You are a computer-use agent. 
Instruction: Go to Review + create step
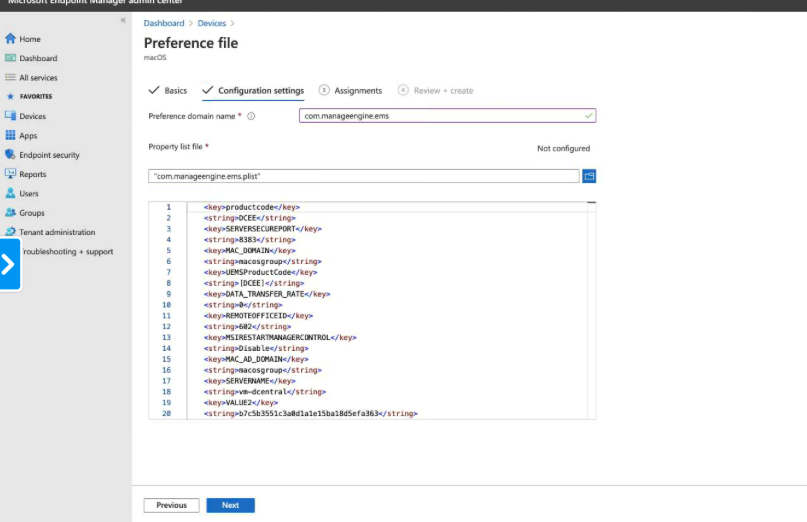tap(435, 91)
